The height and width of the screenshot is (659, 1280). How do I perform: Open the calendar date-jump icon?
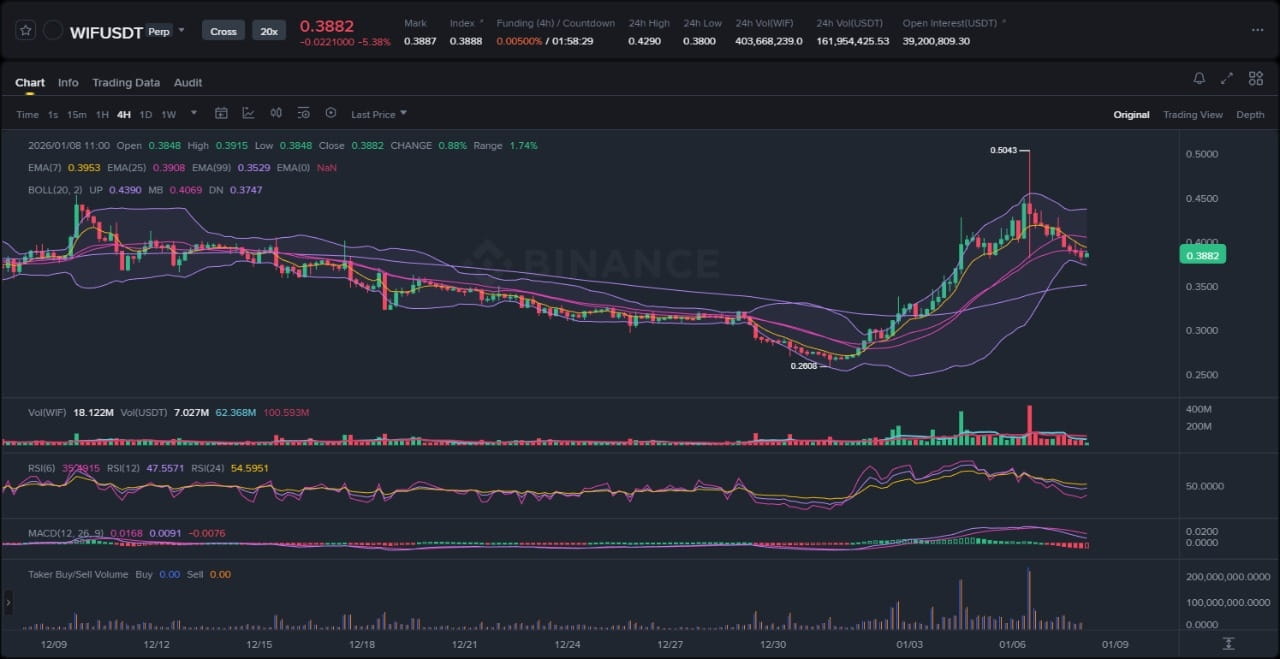[x=221, y=113]
